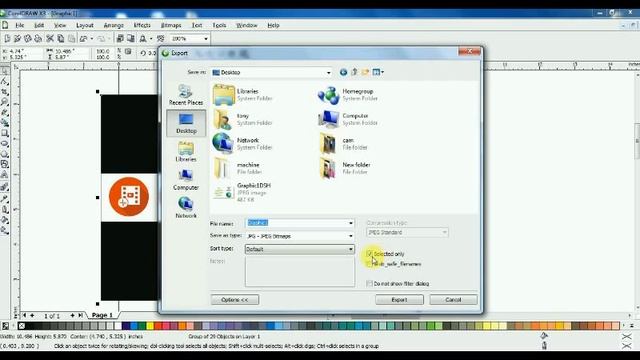Open the Save as type dropdown
The image size is (640, 360).
[x=351, y=236]
